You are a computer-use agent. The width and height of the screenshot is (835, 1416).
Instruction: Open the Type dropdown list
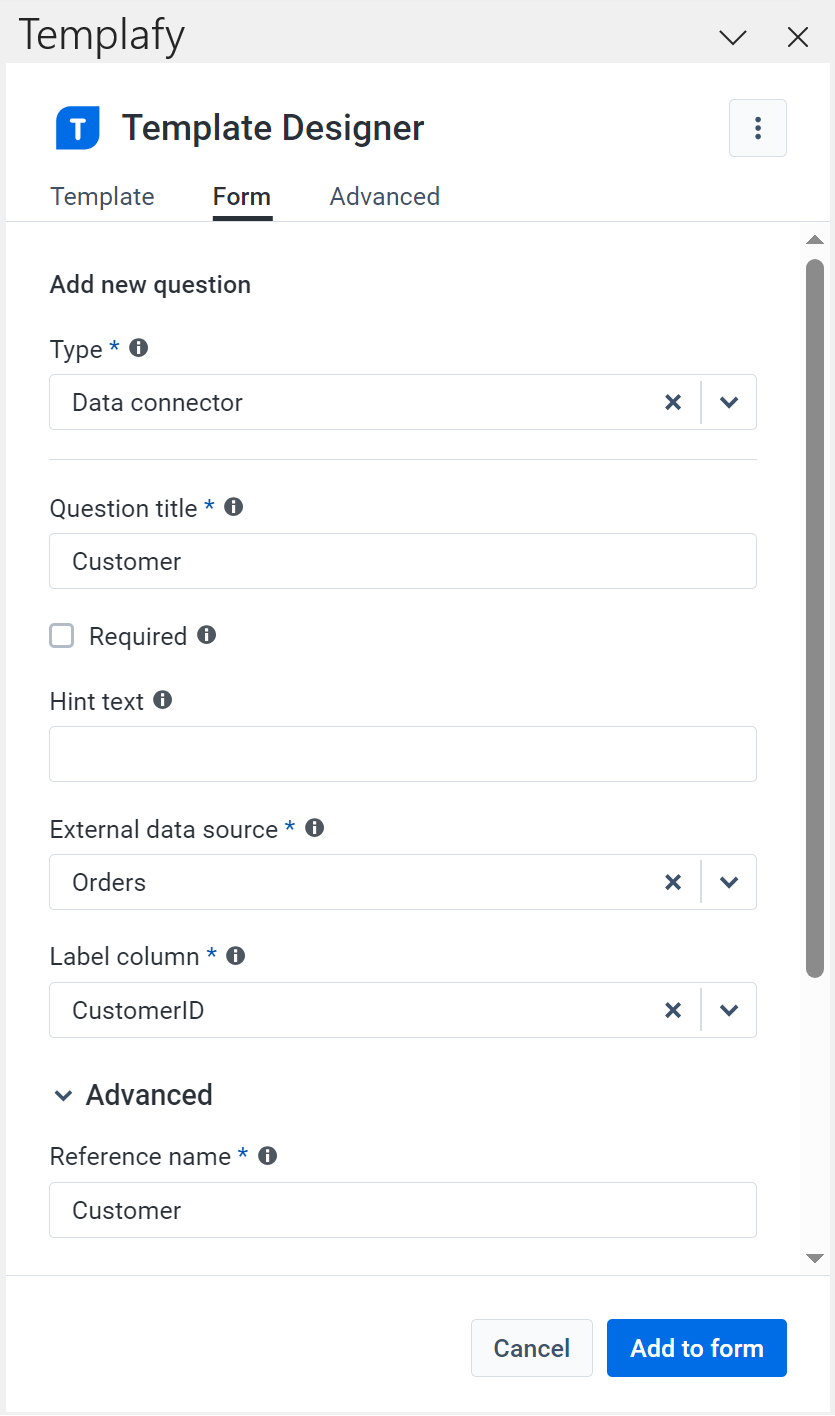click(729, 402)
